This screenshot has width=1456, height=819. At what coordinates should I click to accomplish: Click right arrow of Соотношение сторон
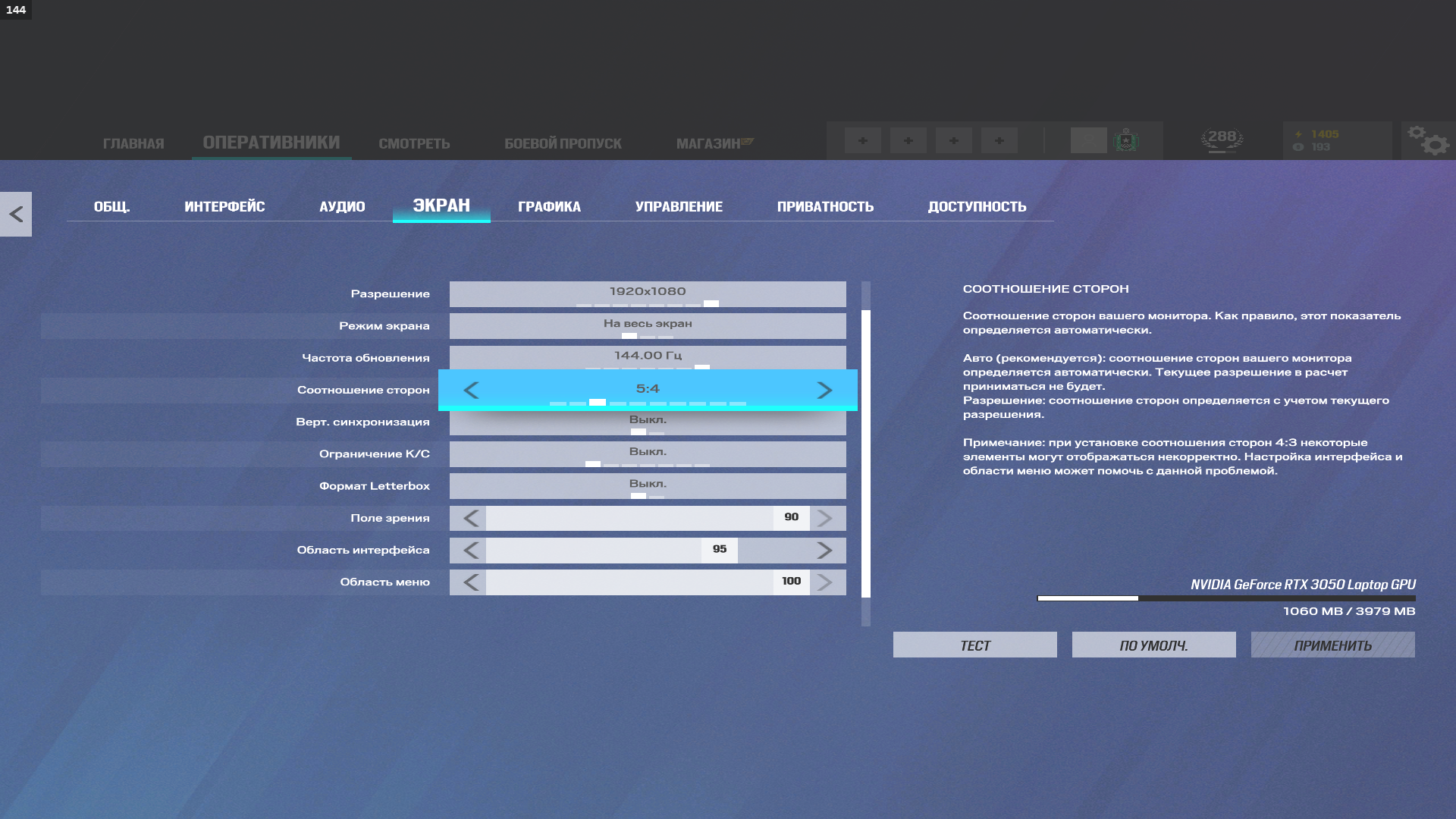(x=824, y=390)
